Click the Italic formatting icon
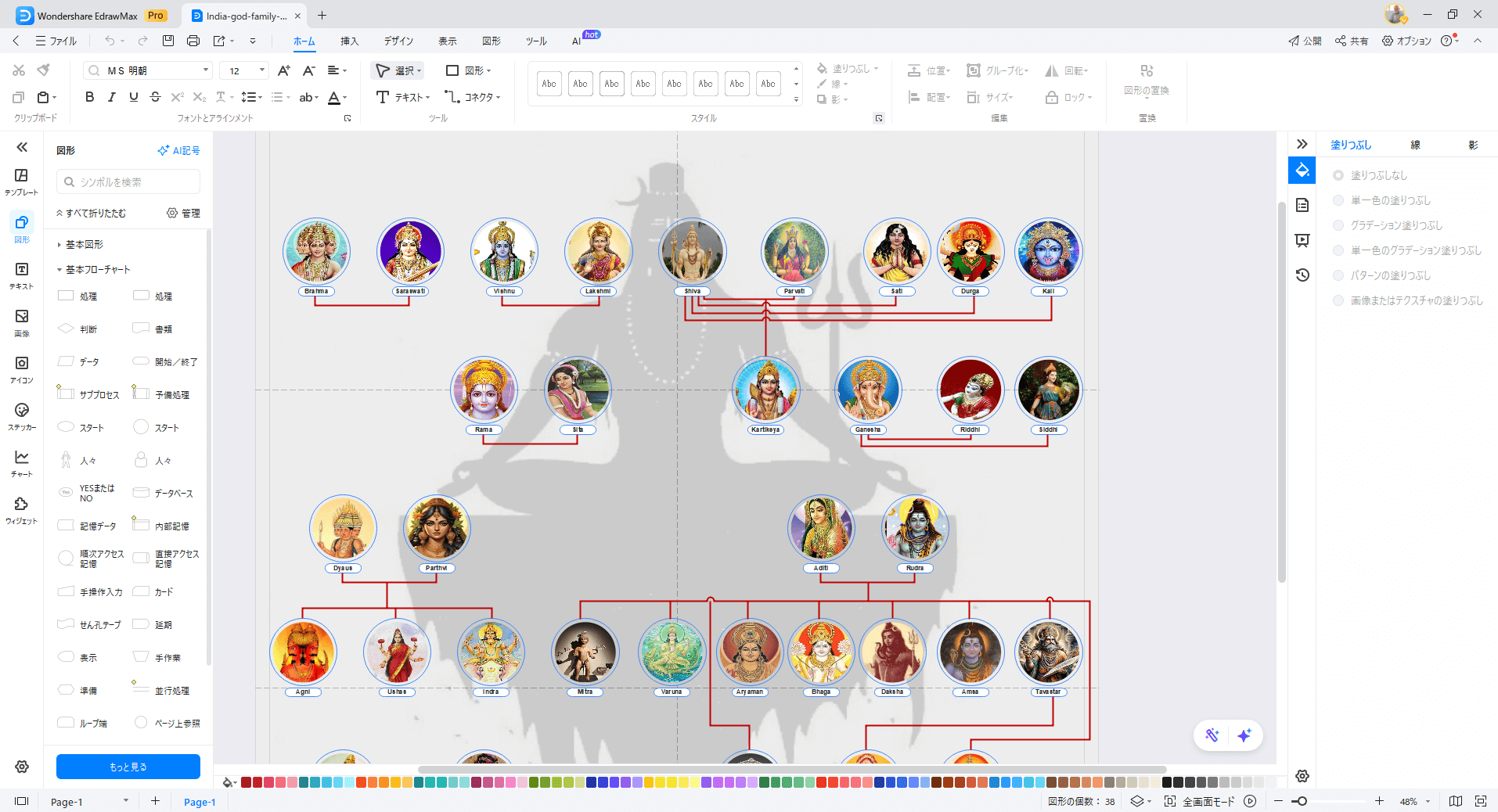The height and width of the screenshot is (812, 1498). pos(111,97)
